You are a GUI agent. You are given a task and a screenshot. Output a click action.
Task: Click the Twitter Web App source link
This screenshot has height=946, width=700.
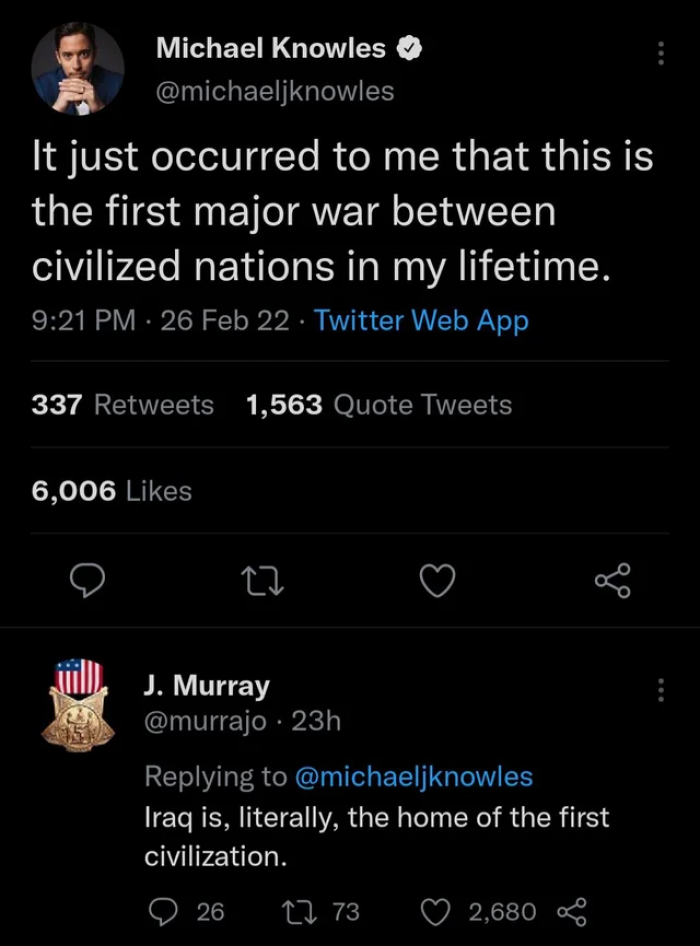tap(418, 321)
